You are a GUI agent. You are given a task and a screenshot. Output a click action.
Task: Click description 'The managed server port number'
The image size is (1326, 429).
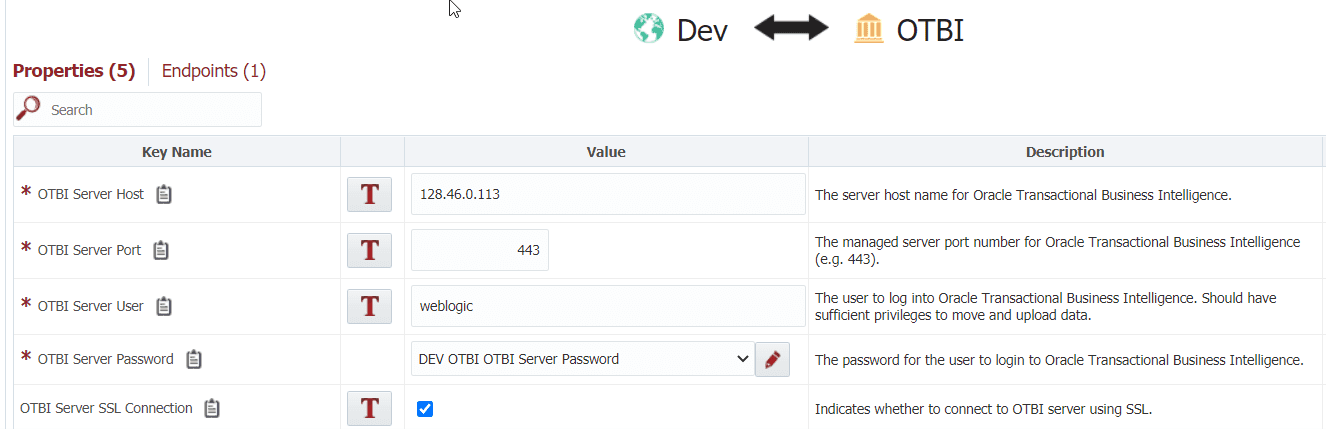click(1058, 250)
